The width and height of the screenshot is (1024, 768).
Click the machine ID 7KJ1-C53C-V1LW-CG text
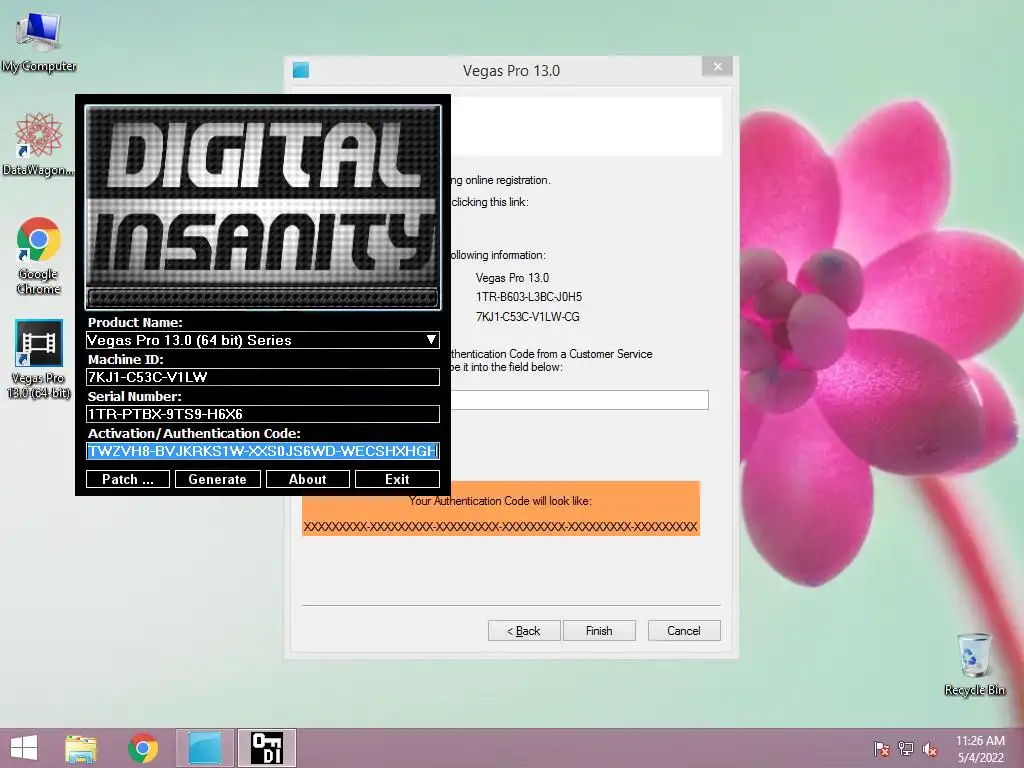(x=528, y=317)
